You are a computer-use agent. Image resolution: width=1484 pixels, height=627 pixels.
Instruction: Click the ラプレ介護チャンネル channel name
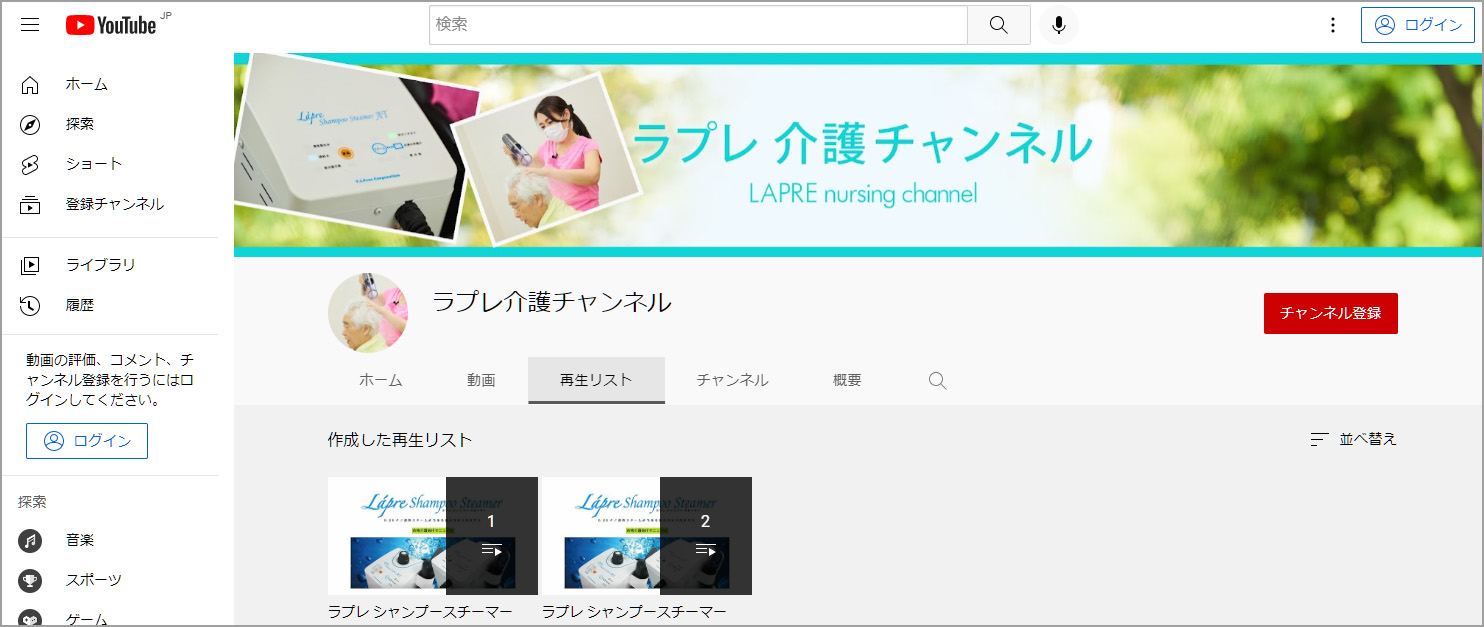pyautogui.click(x=552, y=302)
